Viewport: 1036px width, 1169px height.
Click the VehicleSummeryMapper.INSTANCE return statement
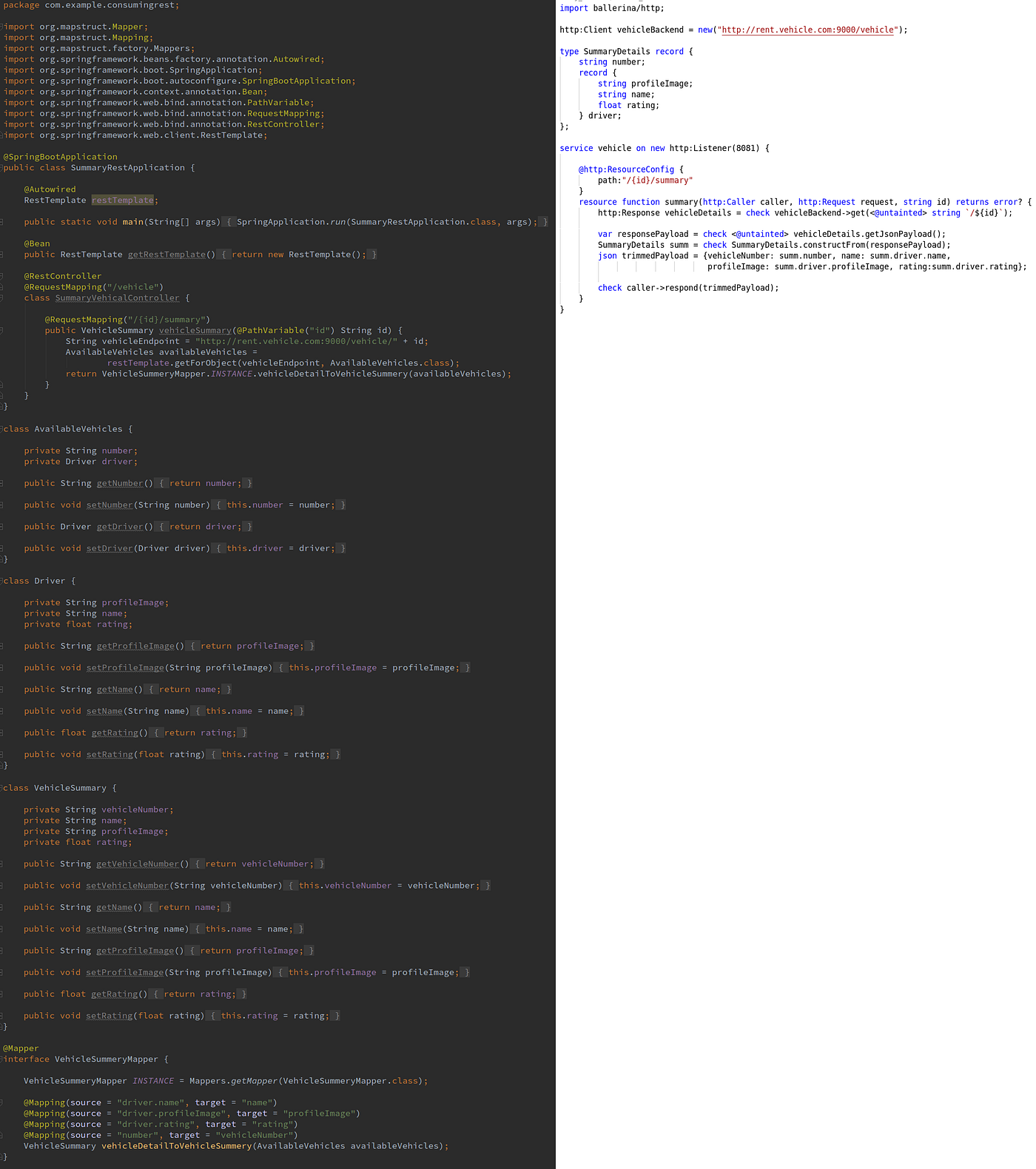289,374
